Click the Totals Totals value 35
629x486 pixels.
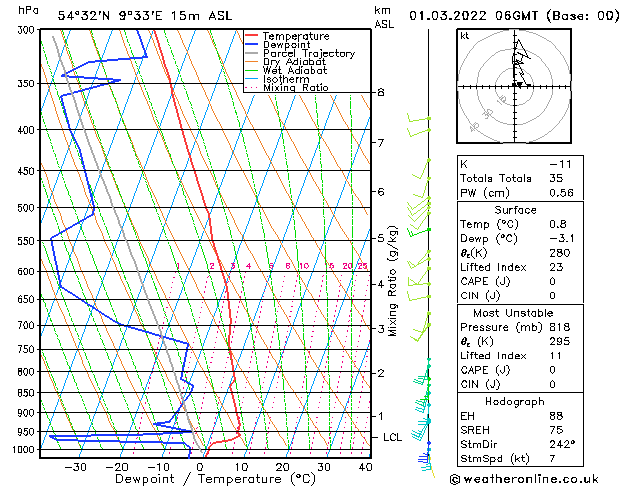556,178
